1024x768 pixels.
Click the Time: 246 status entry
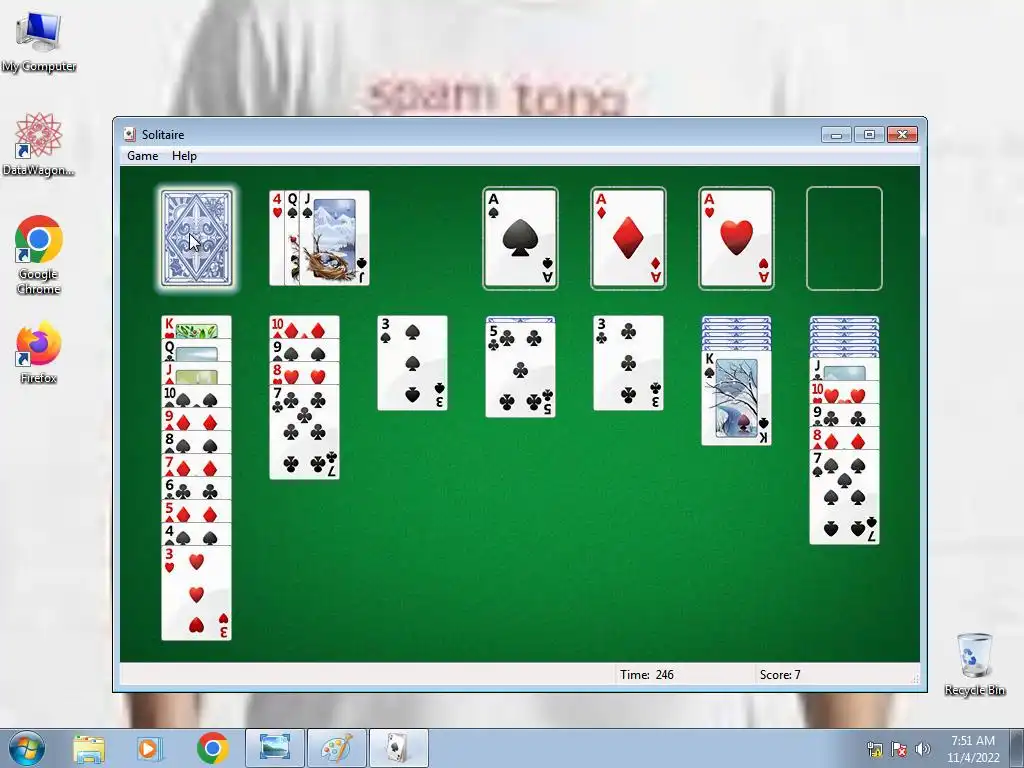pos(647,675)
